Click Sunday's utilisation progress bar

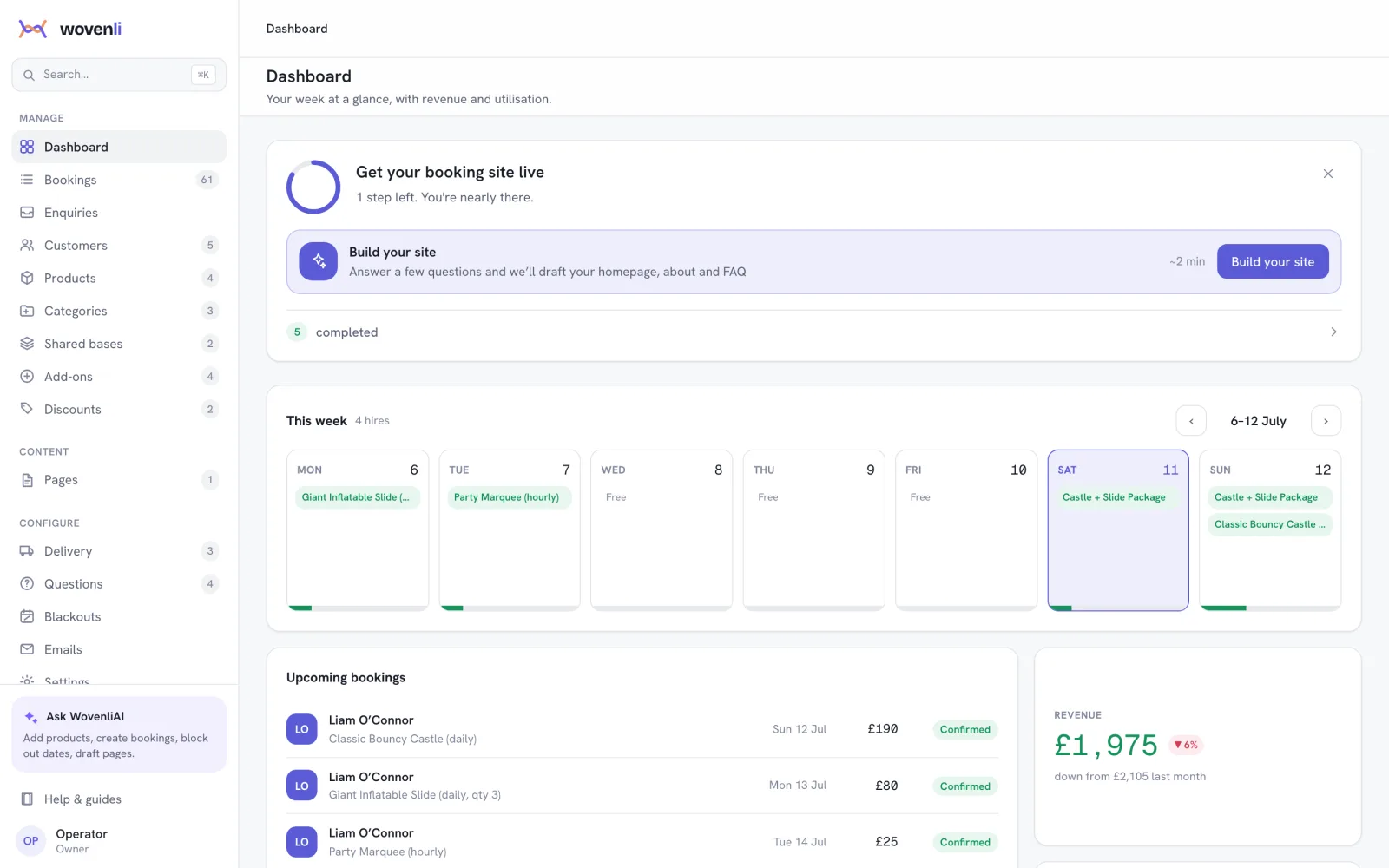tap(1270, 608)
